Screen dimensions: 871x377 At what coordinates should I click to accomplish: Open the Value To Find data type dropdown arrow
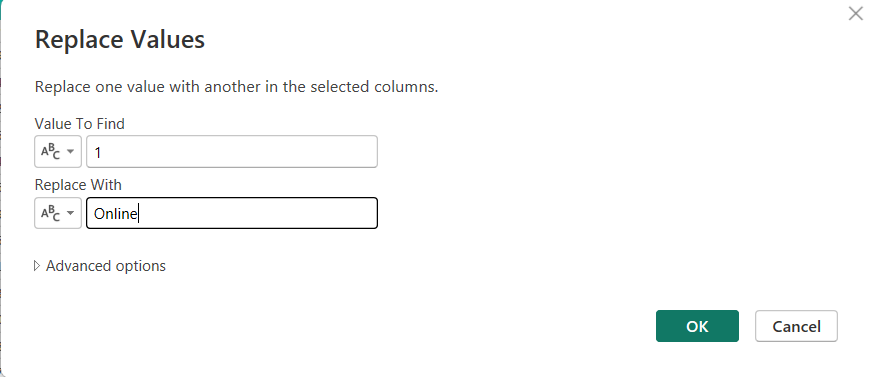[71, 152]
